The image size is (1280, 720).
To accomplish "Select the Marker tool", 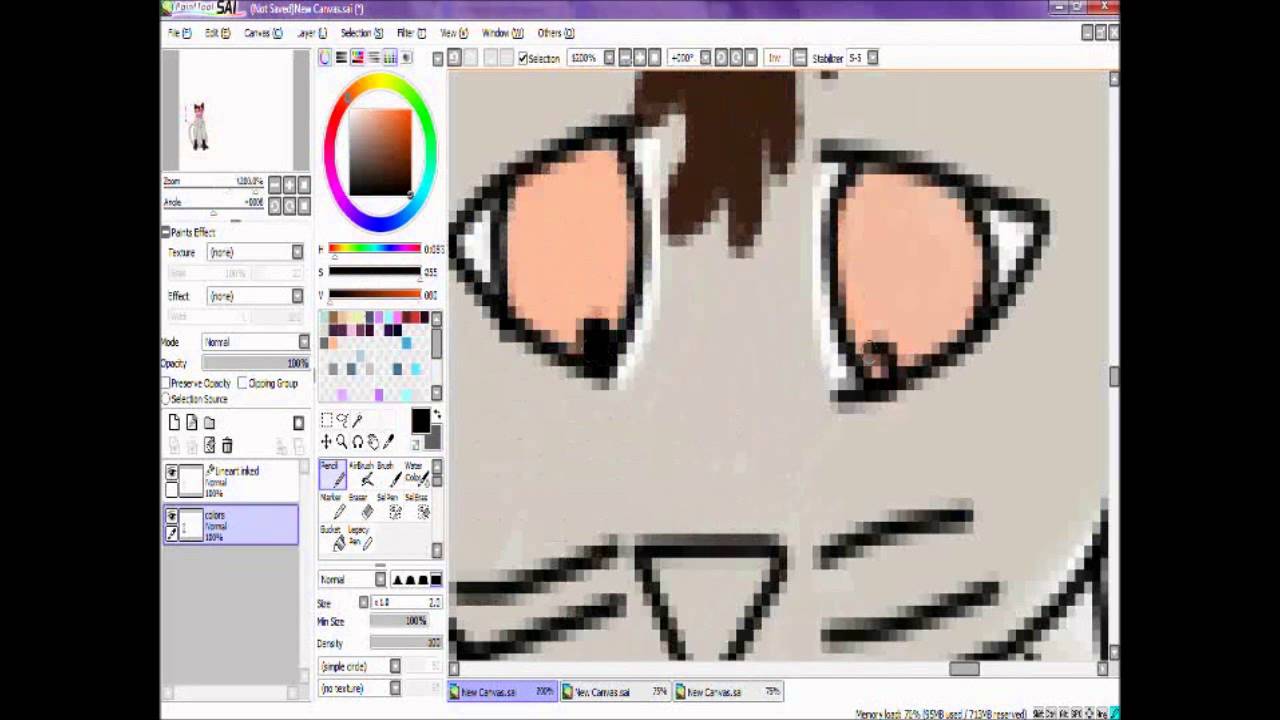I will 332,505.
